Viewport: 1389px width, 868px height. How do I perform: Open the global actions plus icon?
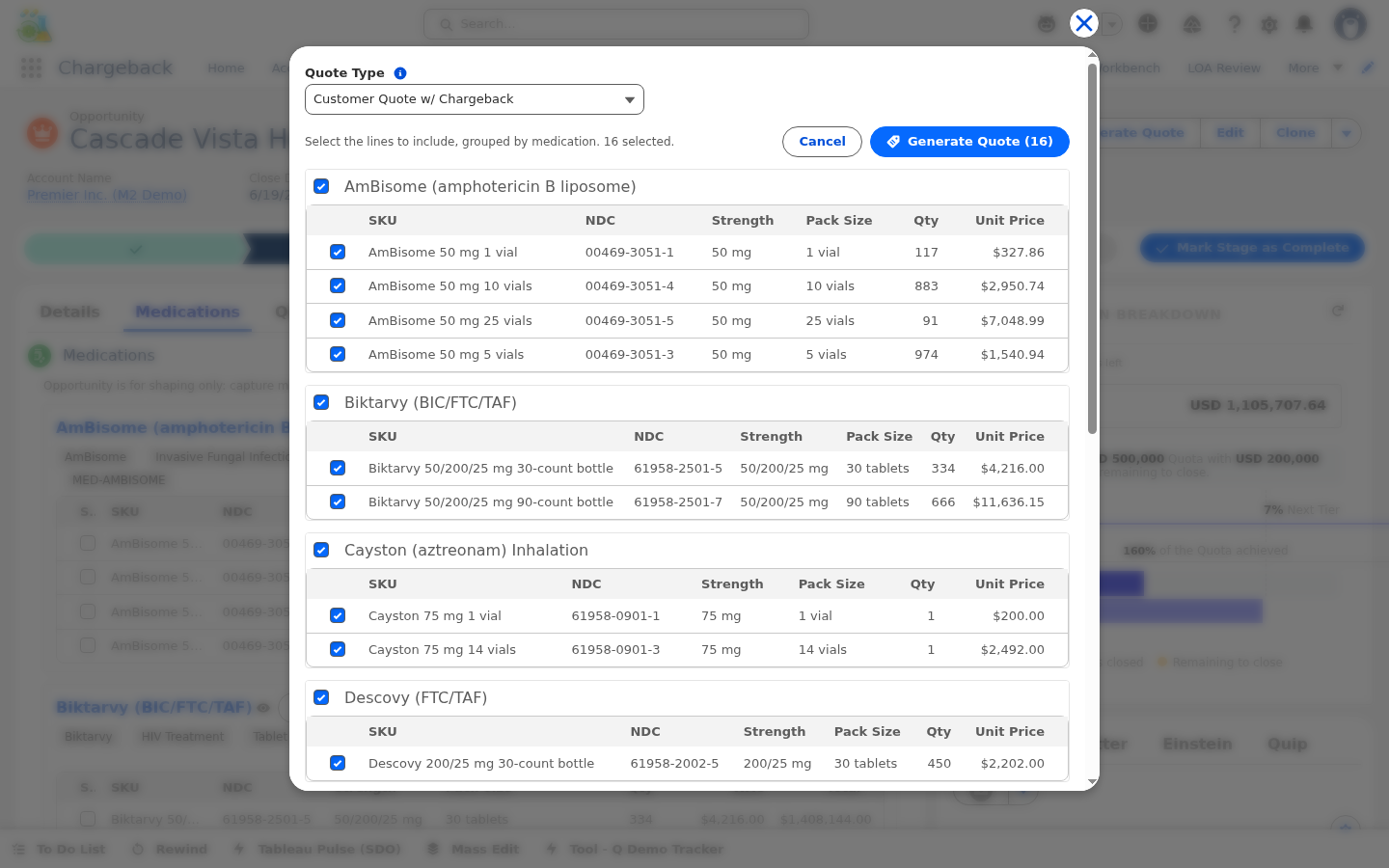(1148, 24)
